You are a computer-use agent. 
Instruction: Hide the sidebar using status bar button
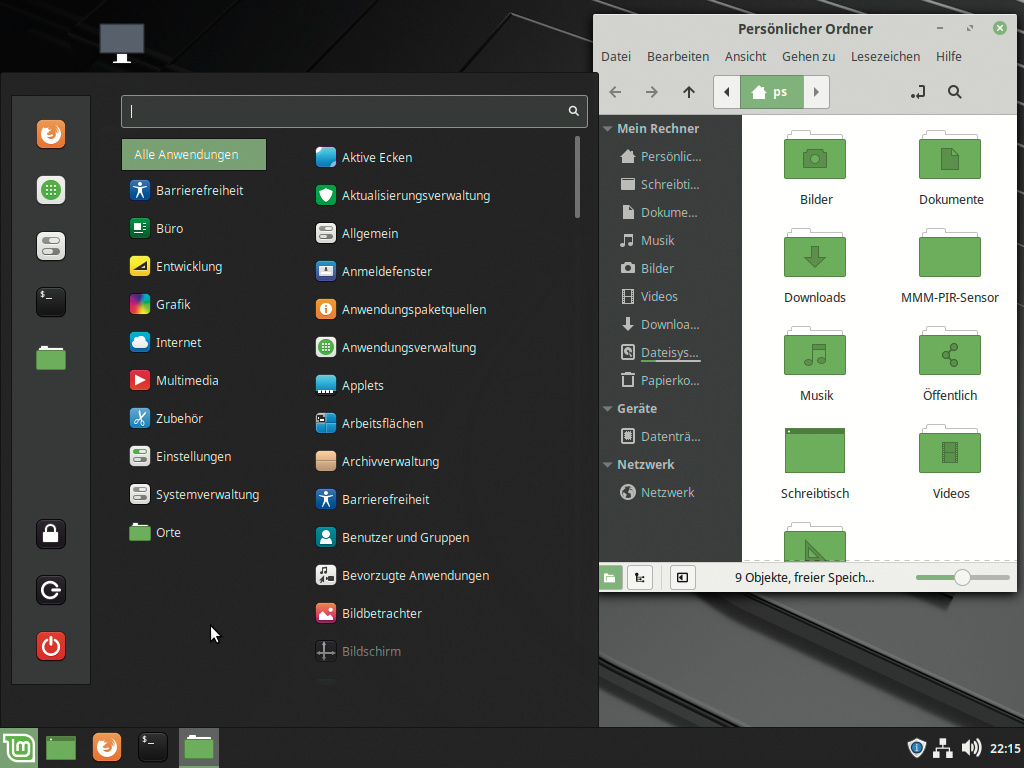(x=682, y=577)
